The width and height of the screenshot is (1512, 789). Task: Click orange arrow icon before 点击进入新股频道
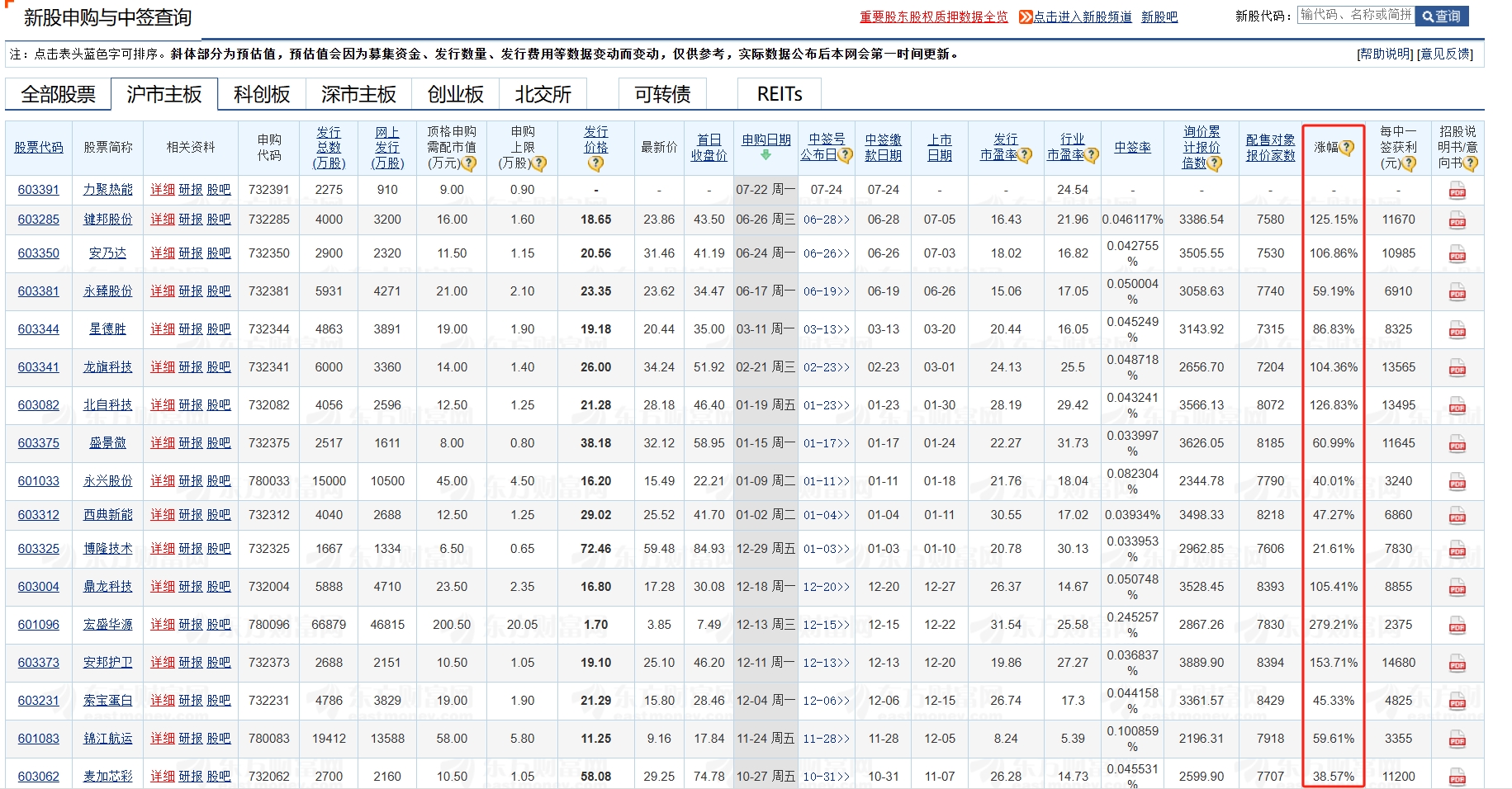pos(1025,17)
